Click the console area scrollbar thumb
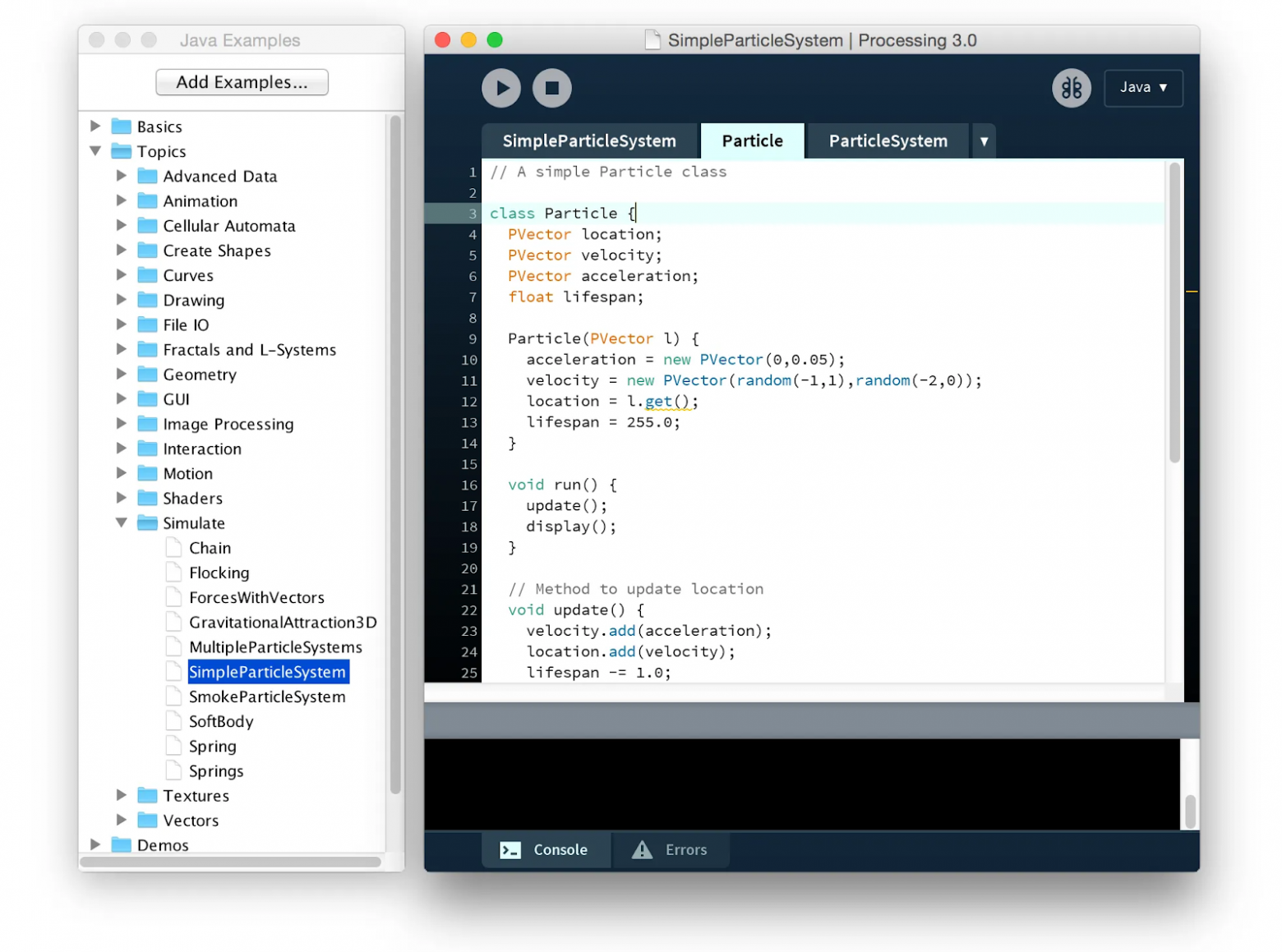The image size is (1282, 952). (1189, 811)
